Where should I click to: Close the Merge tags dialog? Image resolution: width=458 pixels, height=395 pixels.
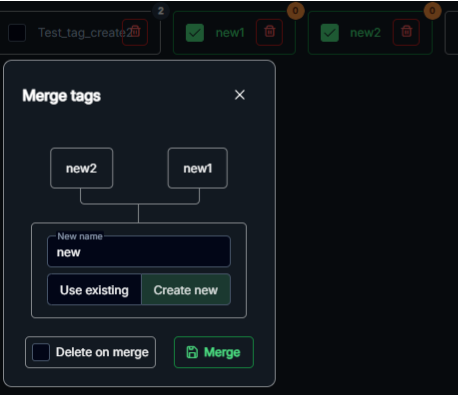(x=240, y=95)
